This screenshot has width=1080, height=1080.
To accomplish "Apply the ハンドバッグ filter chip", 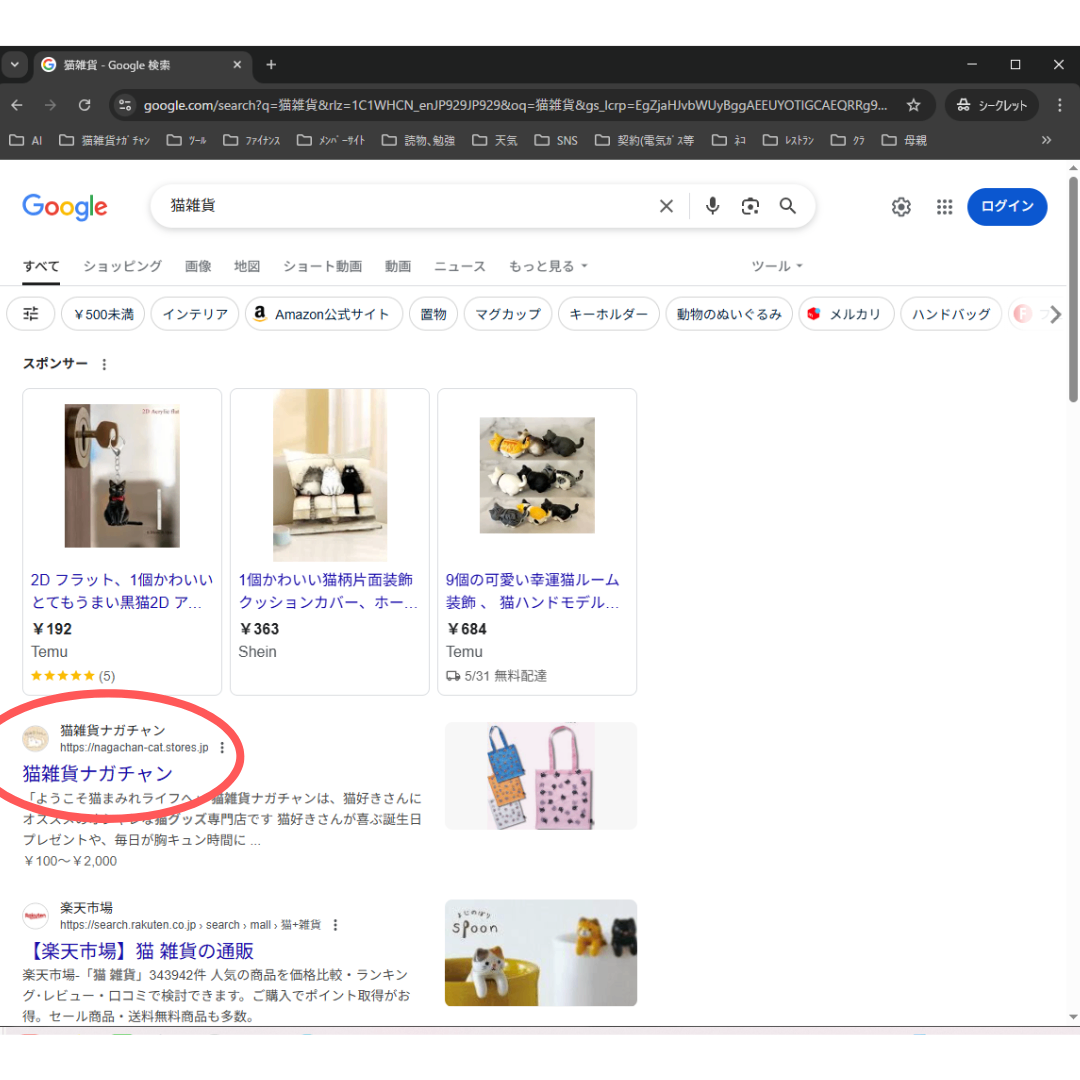I will pyautogui.click(x=951, y=314).
